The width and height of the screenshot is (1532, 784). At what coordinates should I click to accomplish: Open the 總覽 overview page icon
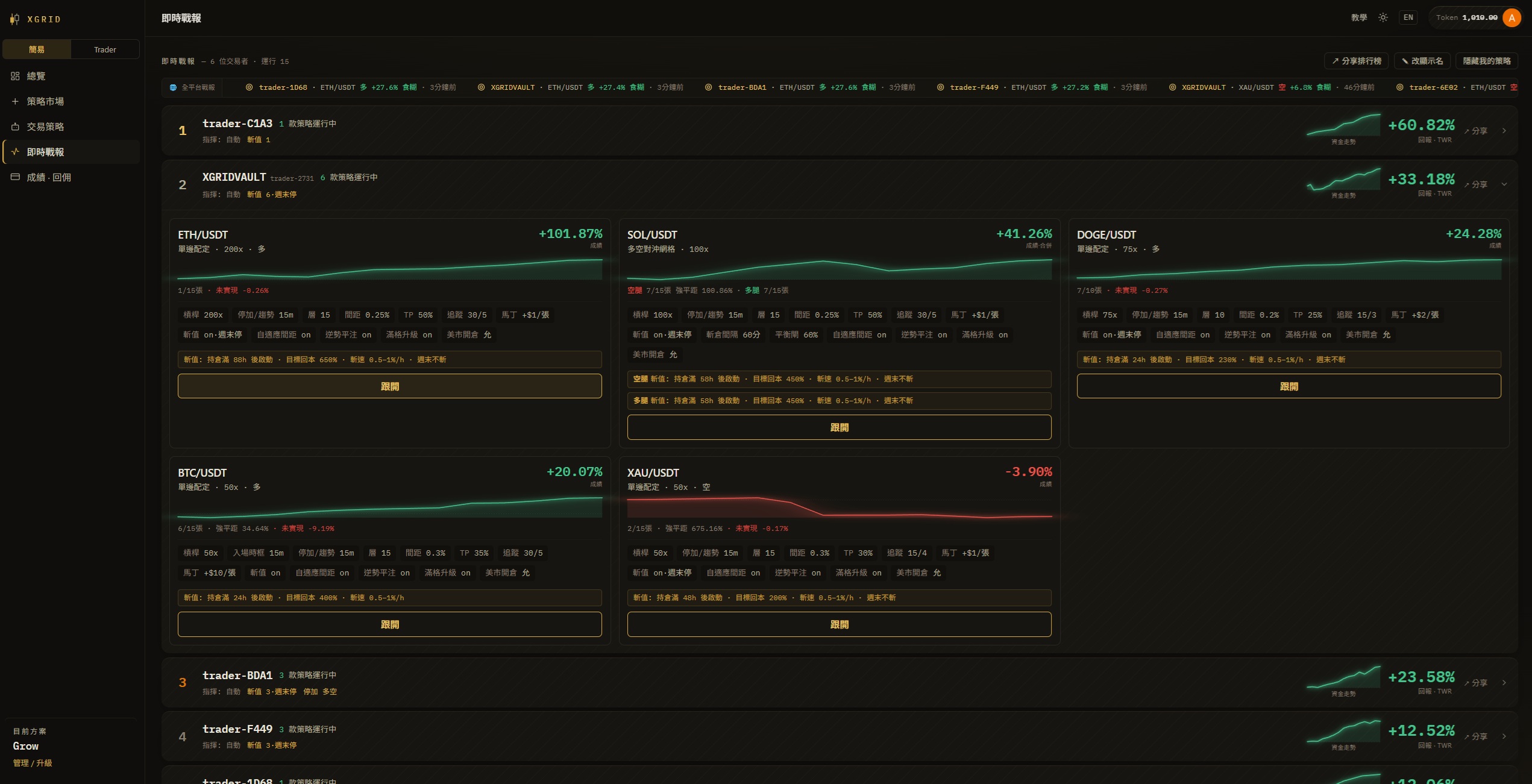tap(15, 76)
